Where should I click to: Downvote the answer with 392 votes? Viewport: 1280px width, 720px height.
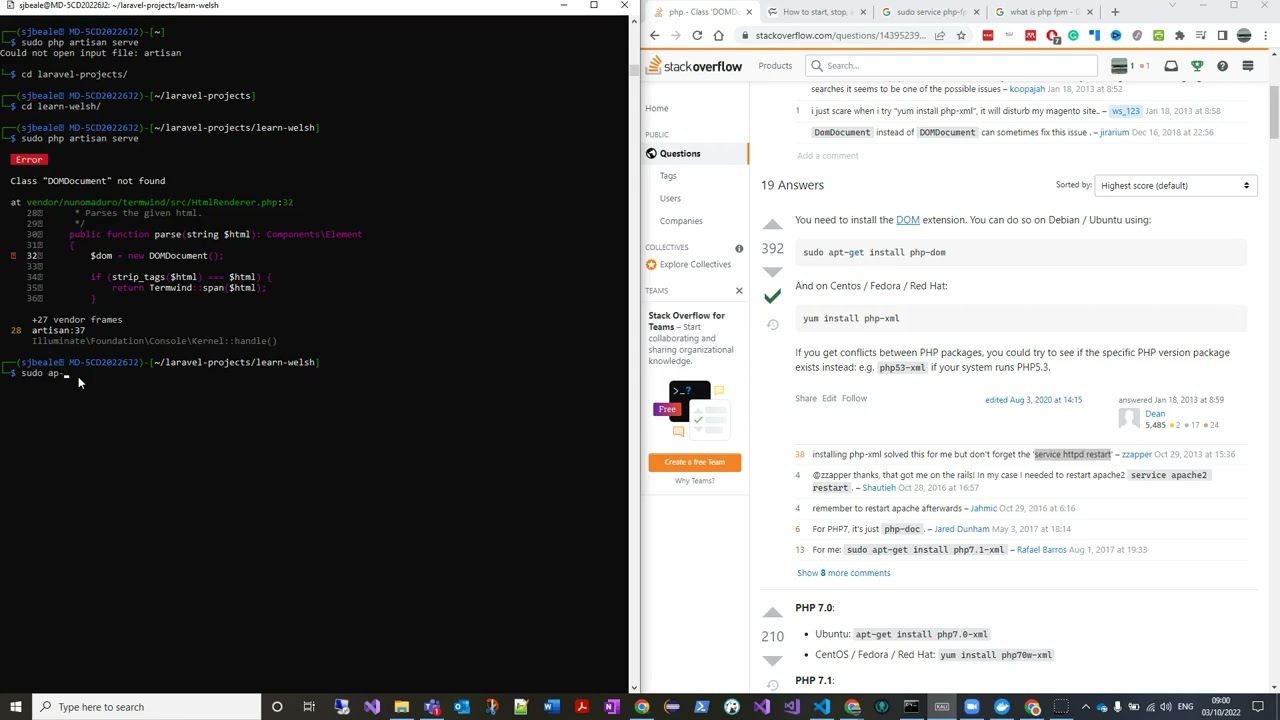[x=772, y=271]
